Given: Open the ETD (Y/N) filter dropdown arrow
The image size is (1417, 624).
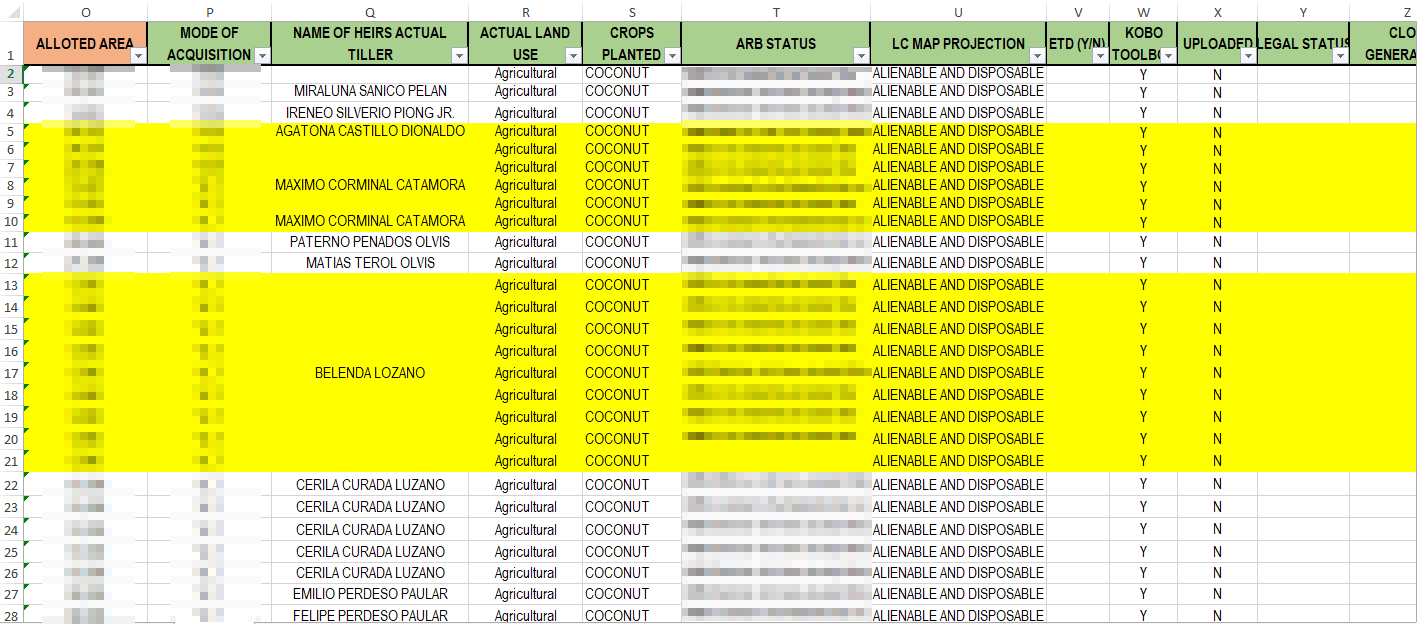Looking at the screenshot, I should [x=1099, y=56].
